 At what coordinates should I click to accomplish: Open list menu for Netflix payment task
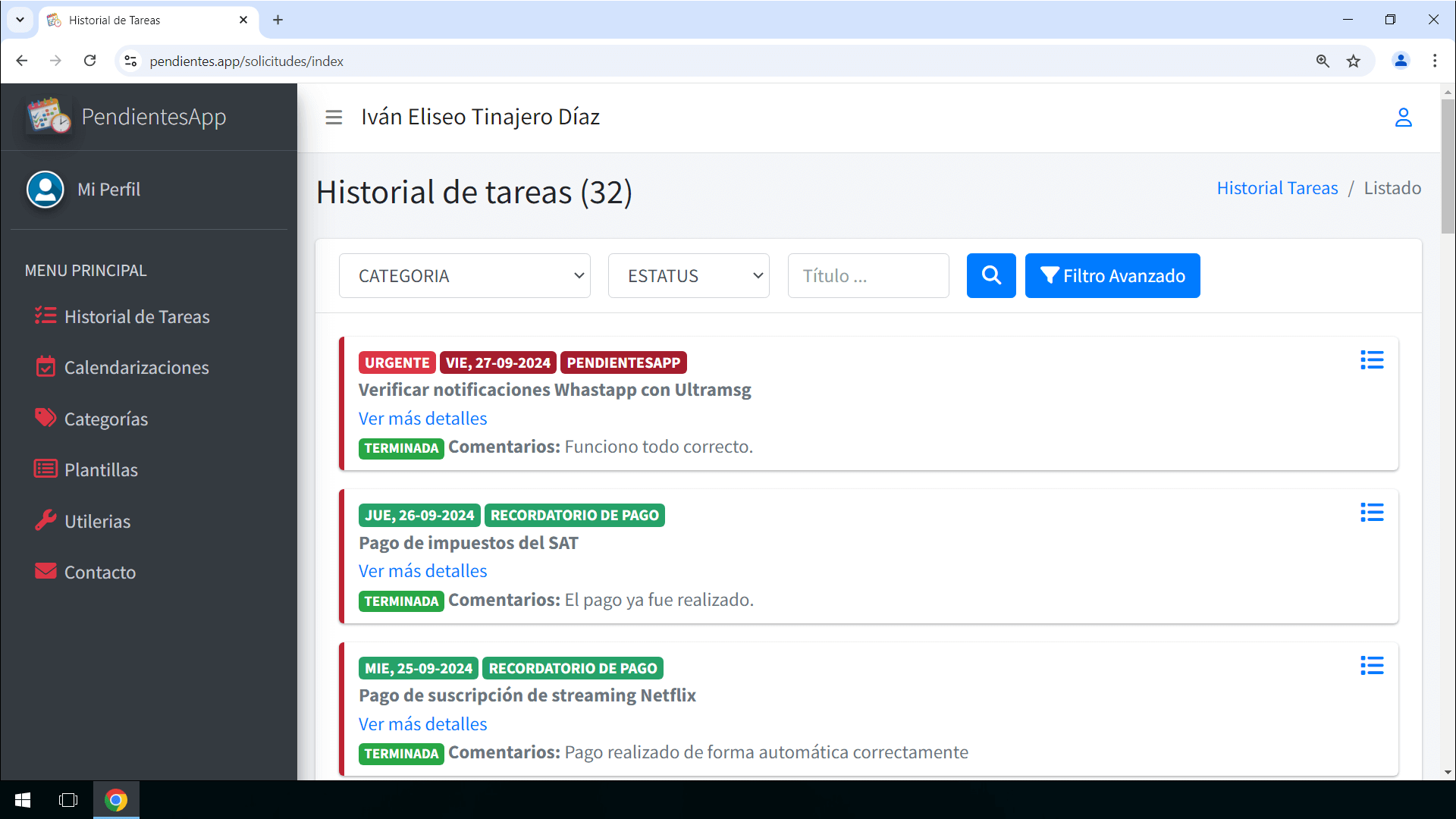[1371, 666]
